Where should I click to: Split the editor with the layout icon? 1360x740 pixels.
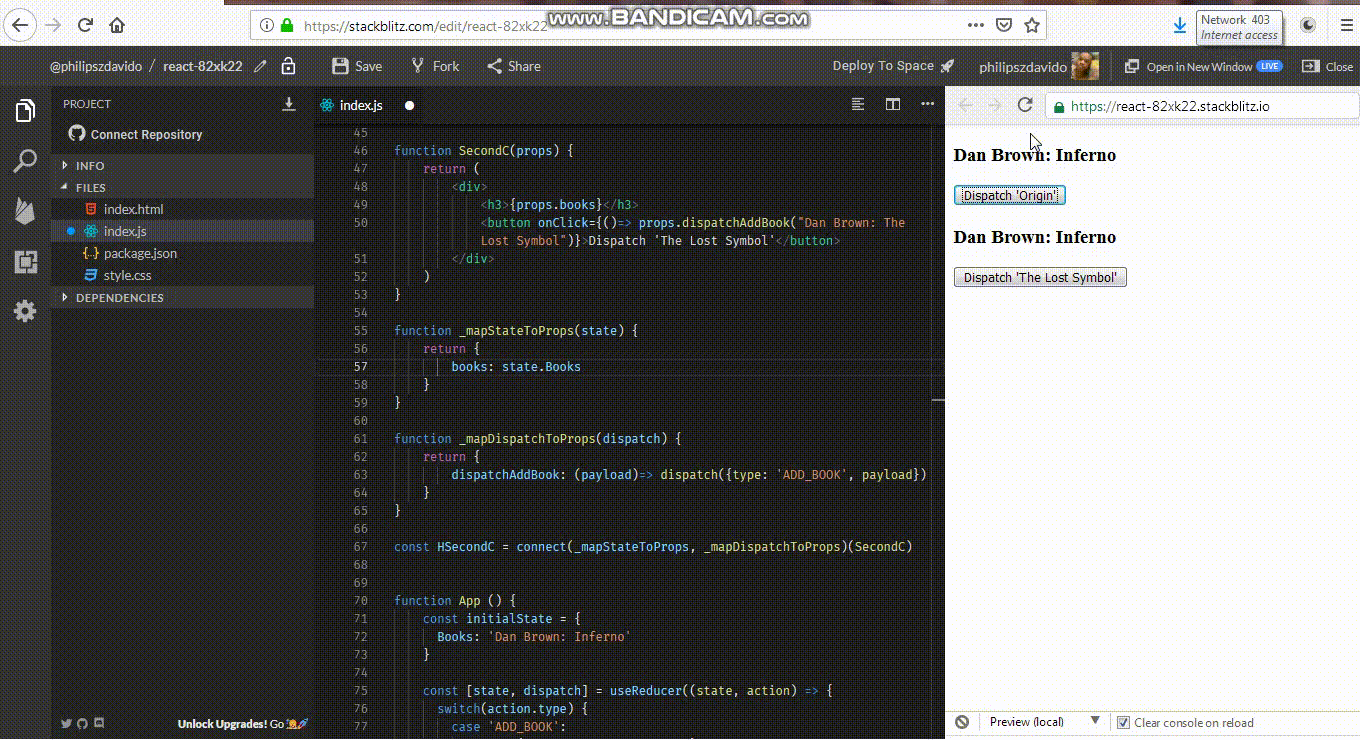(x=893, y=104)
